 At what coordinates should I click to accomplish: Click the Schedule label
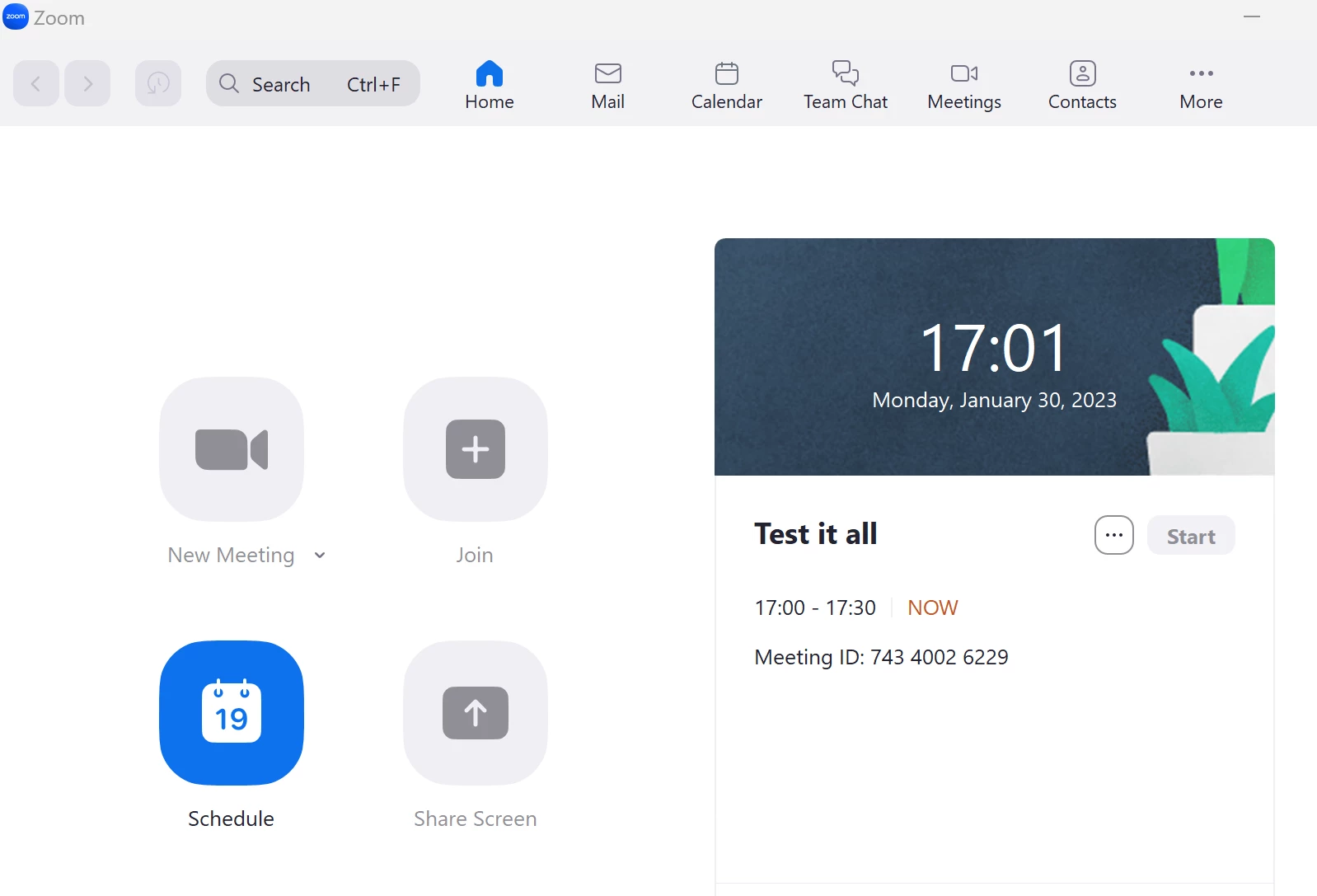(231, 819)
